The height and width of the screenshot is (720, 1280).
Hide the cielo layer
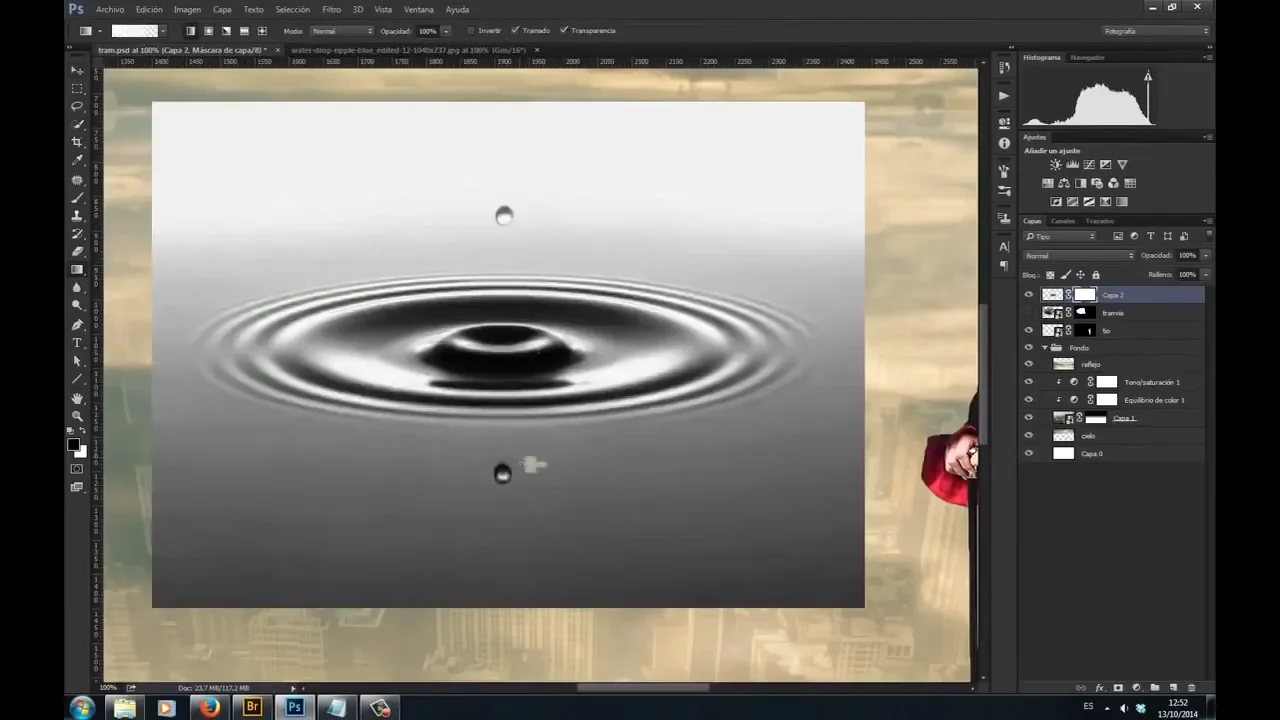1029,435
